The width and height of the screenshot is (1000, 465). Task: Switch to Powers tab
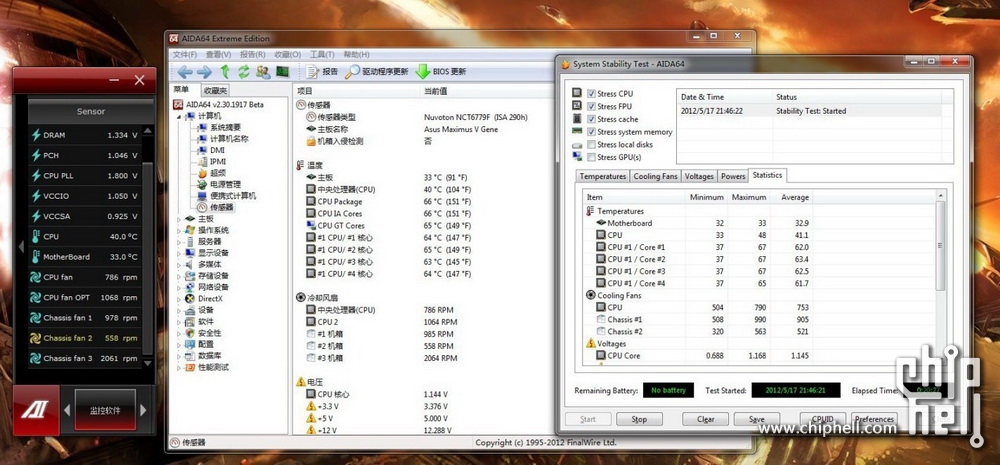pyautogui.click(x=733, y=177)
